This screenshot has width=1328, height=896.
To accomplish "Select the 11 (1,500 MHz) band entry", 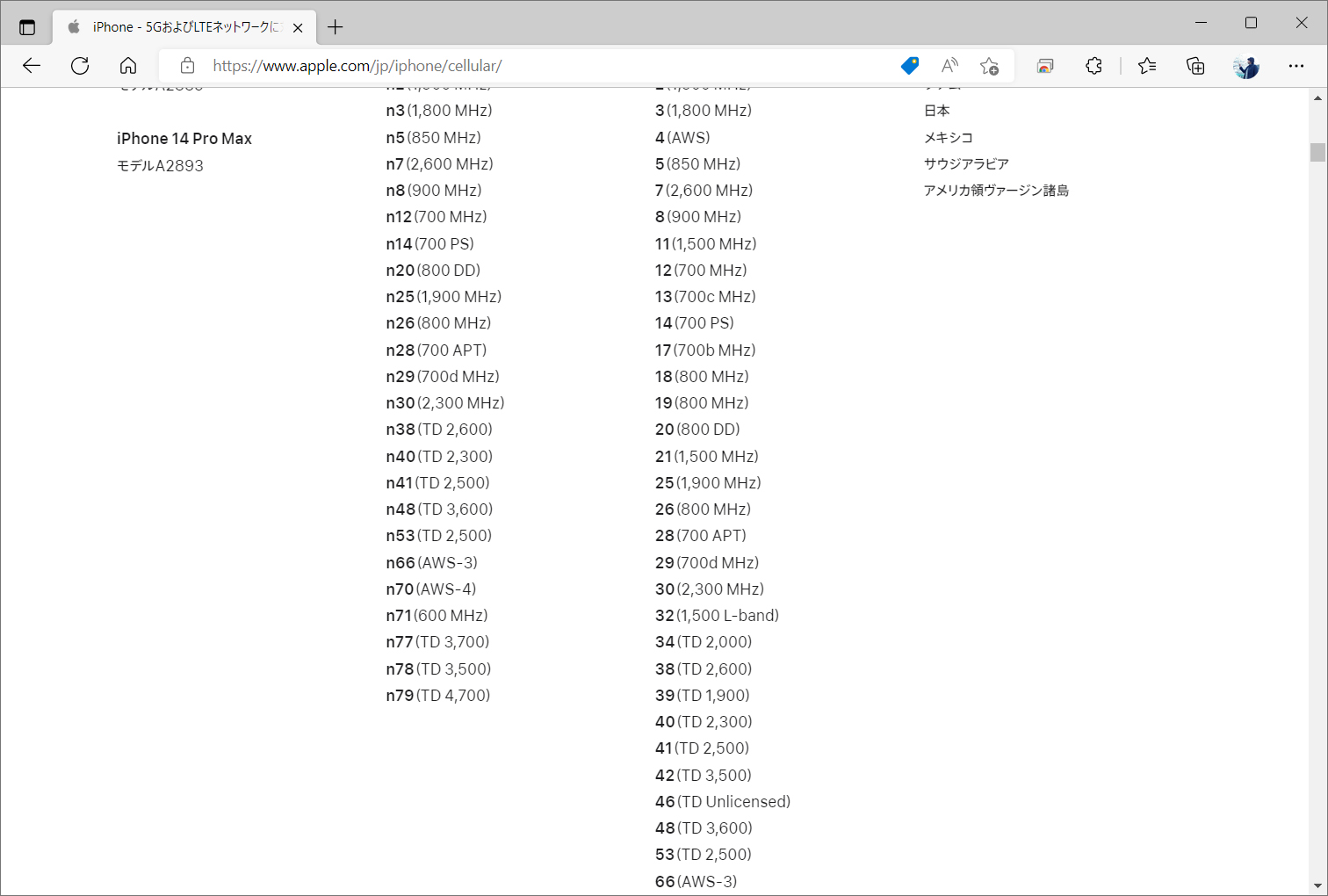I will tap(706, 244).
